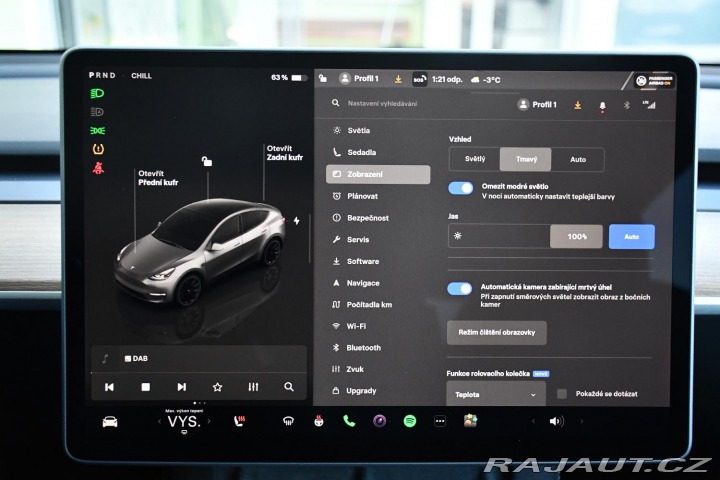This screenshot has height=480, width=720.
Task: Toggle Omezit modré světlo switch
Action: [461, 188]
